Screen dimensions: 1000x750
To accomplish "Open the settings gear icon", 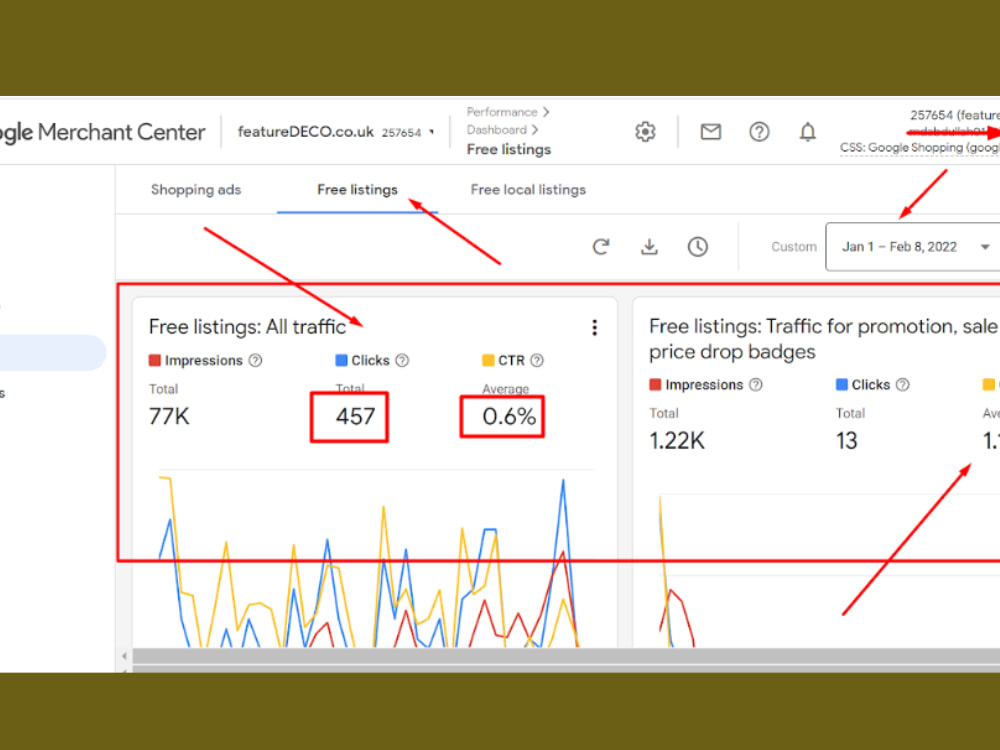I will [x=645, y=131].
